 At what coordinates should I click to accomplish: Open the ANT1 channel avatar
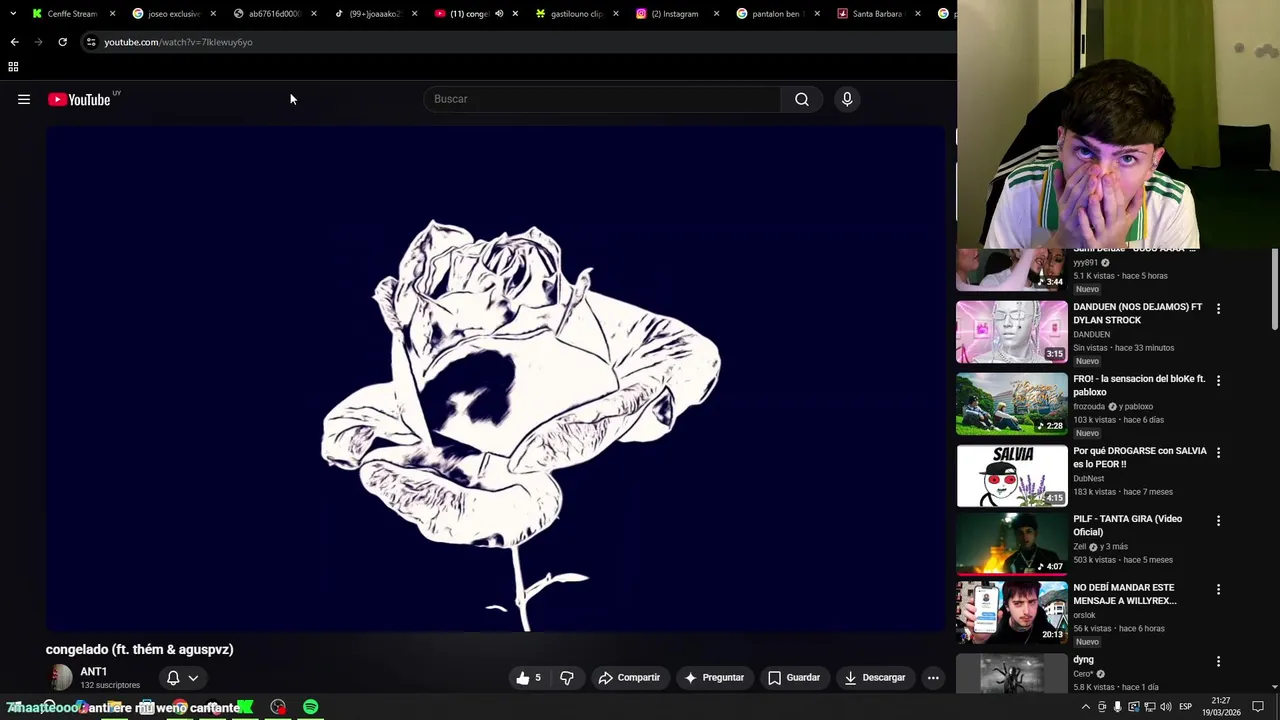coord(61,677)
